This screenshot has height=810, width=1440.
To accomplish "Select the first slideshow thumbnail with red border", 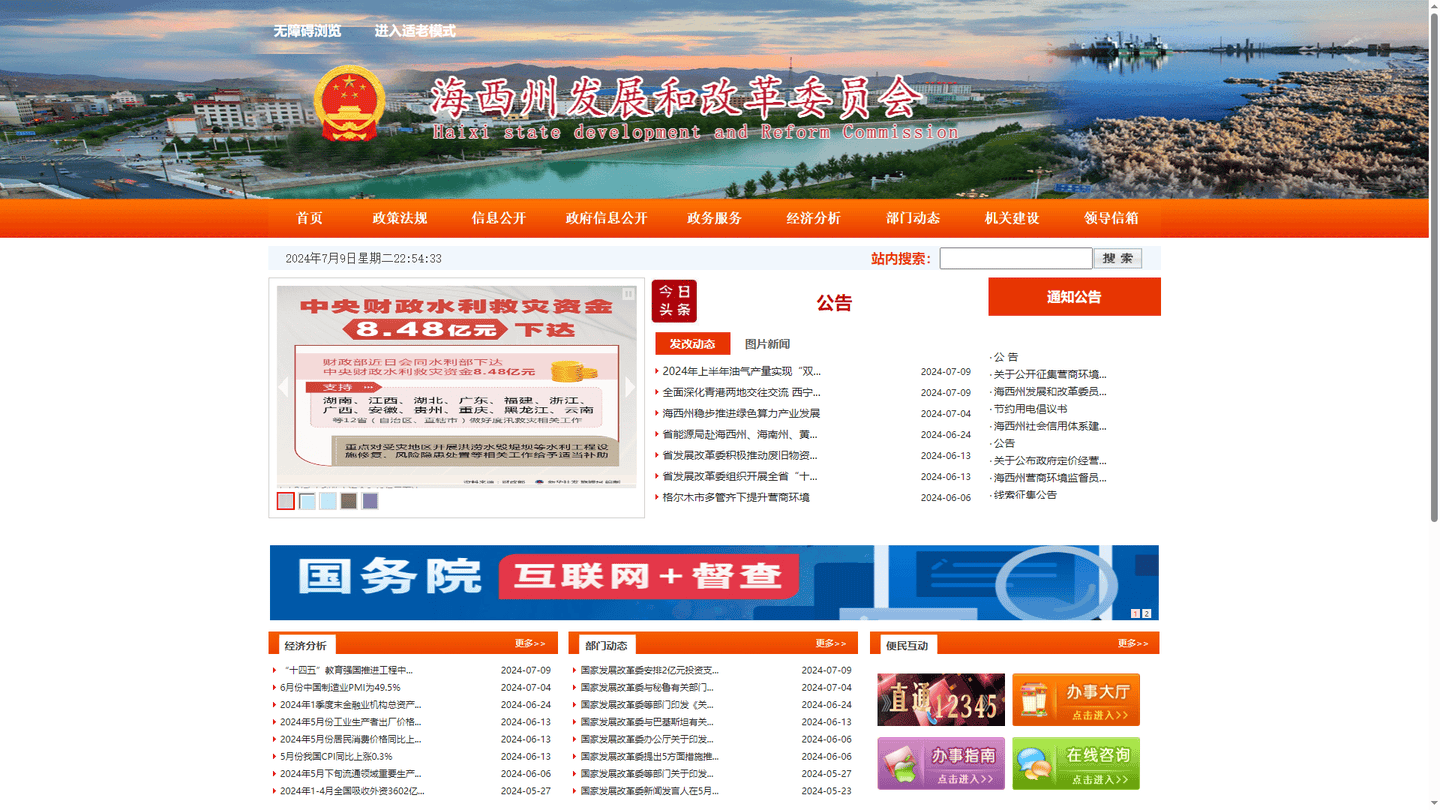I will tap(286, 501).
